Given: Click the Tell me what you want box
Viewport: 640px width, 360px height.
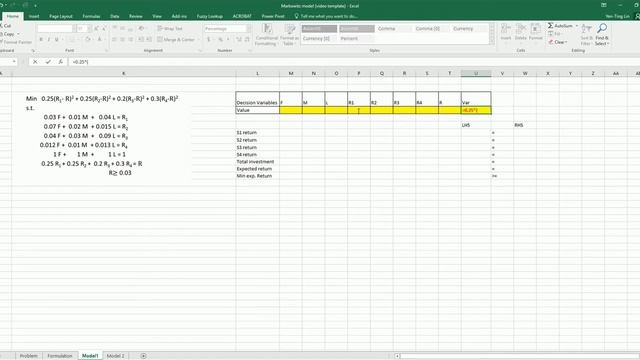Looking at the screenshot, I should pos(326,16).
